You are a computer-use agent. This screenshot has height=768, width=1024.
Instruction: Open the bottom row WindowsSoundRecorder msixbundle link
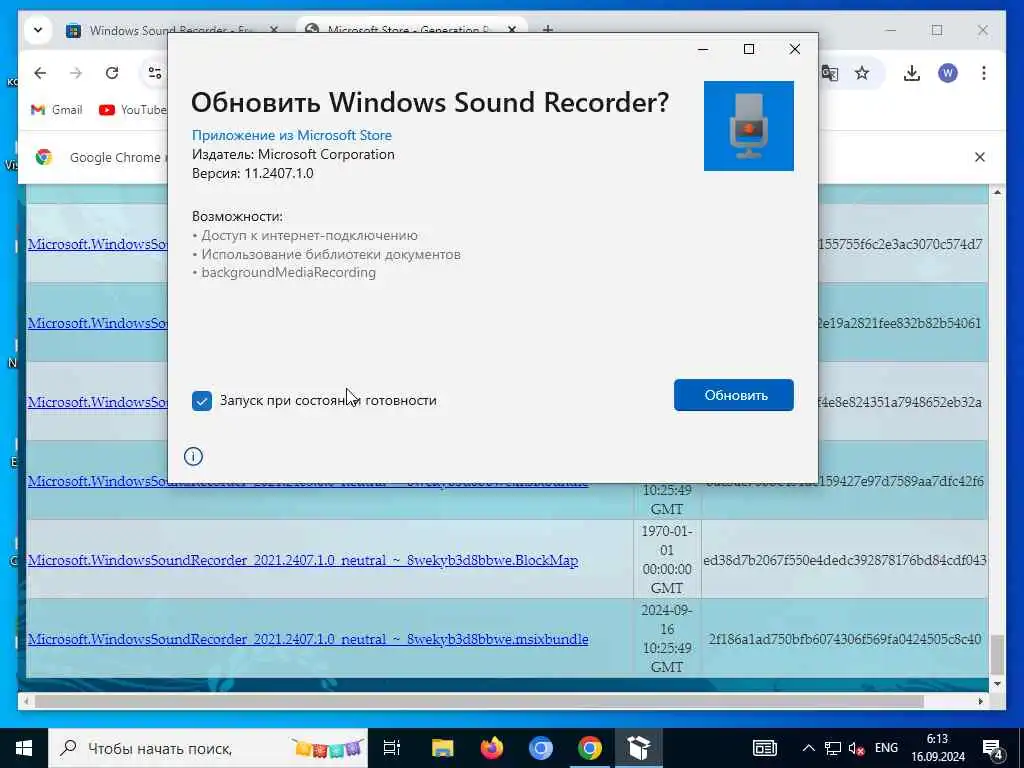308,639
